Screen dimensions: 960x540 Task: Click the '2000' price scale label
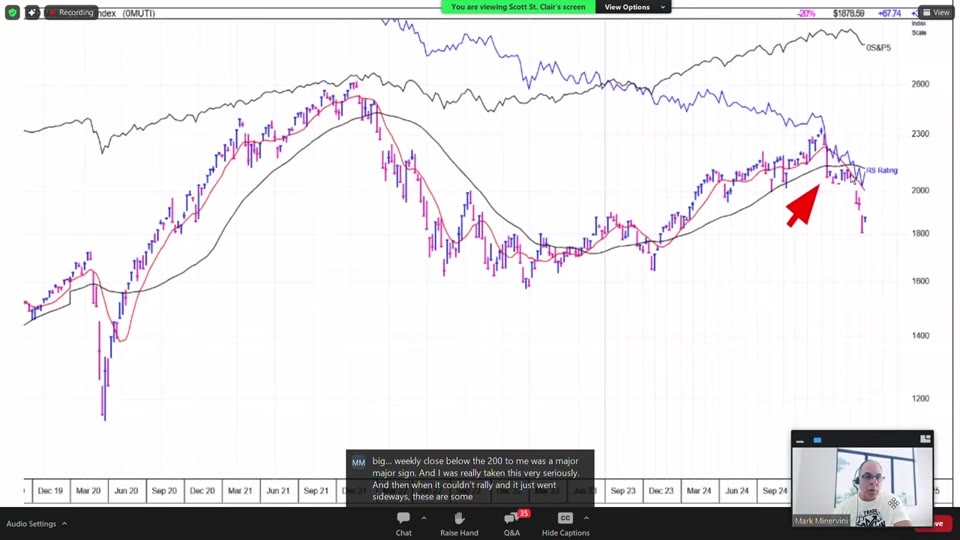point(920,190)
